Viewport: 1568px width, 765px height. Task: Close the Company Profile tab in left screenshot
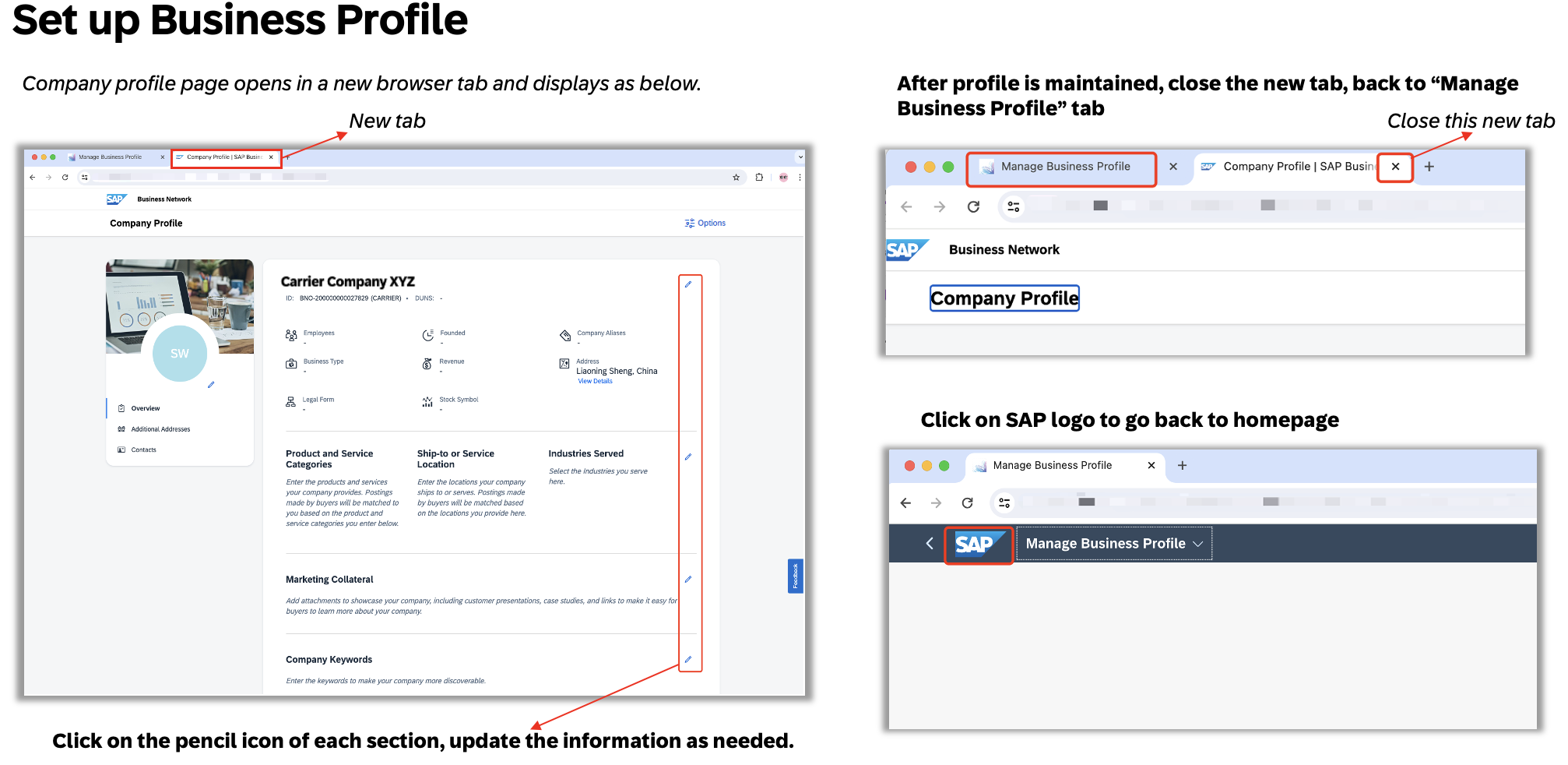(x=271, y=157)
